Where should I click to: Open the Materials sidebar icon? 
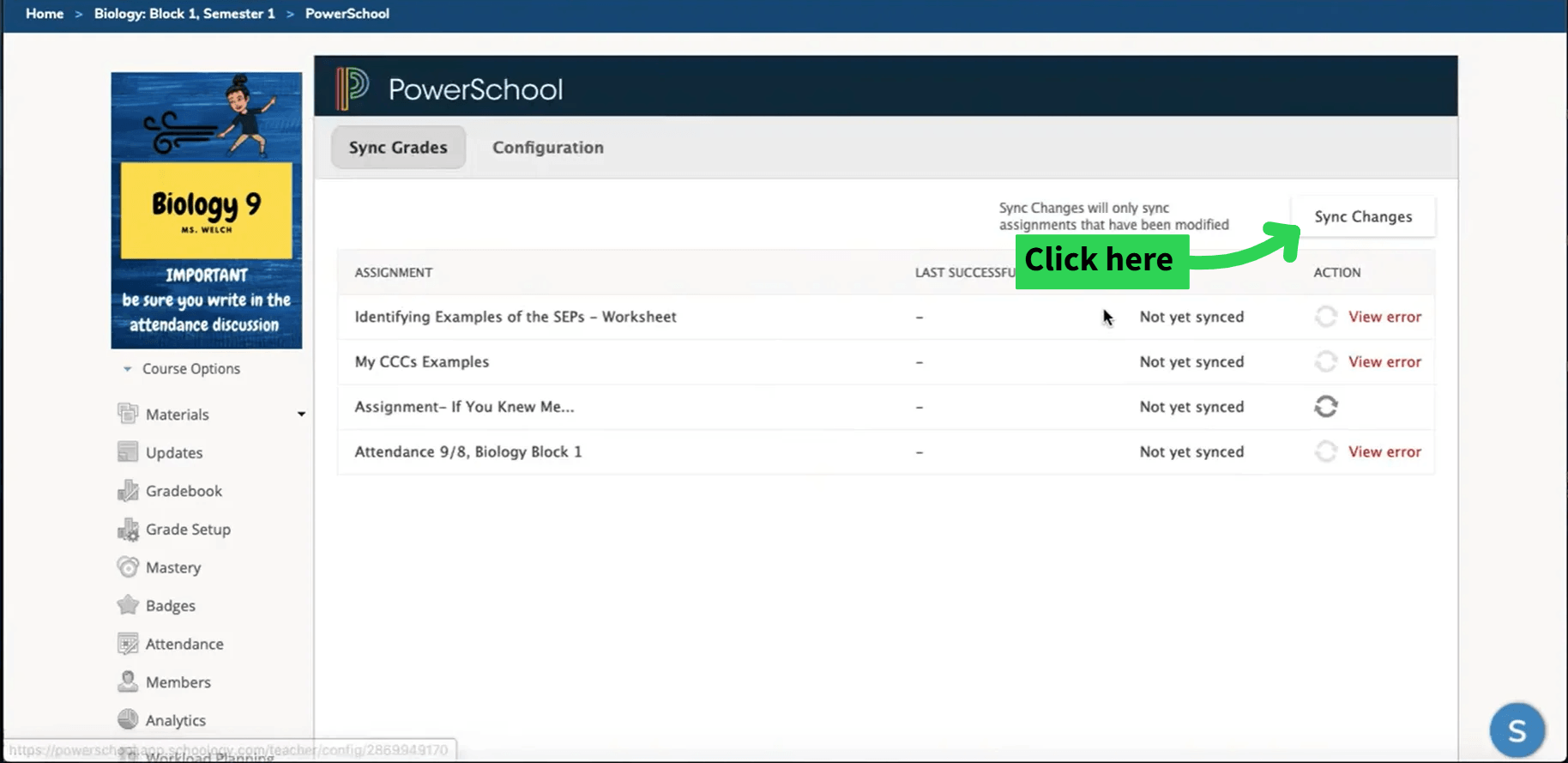coord(128,414)
